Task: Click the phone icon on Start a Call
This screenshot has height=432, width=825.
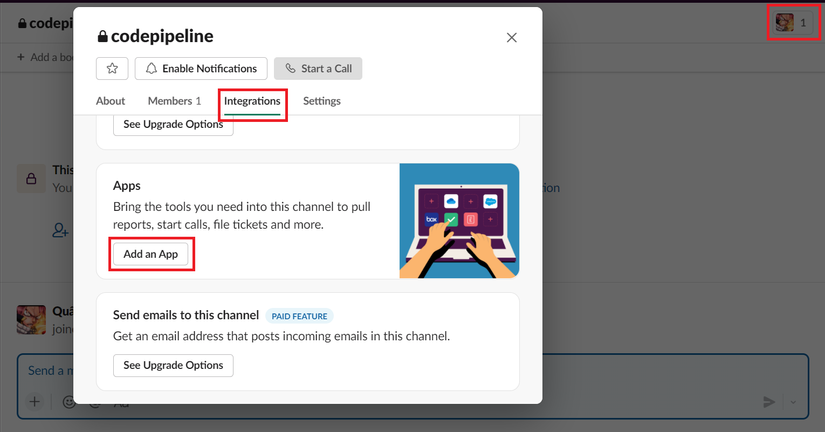Action: pyautogui.click(x=290, y=68)
